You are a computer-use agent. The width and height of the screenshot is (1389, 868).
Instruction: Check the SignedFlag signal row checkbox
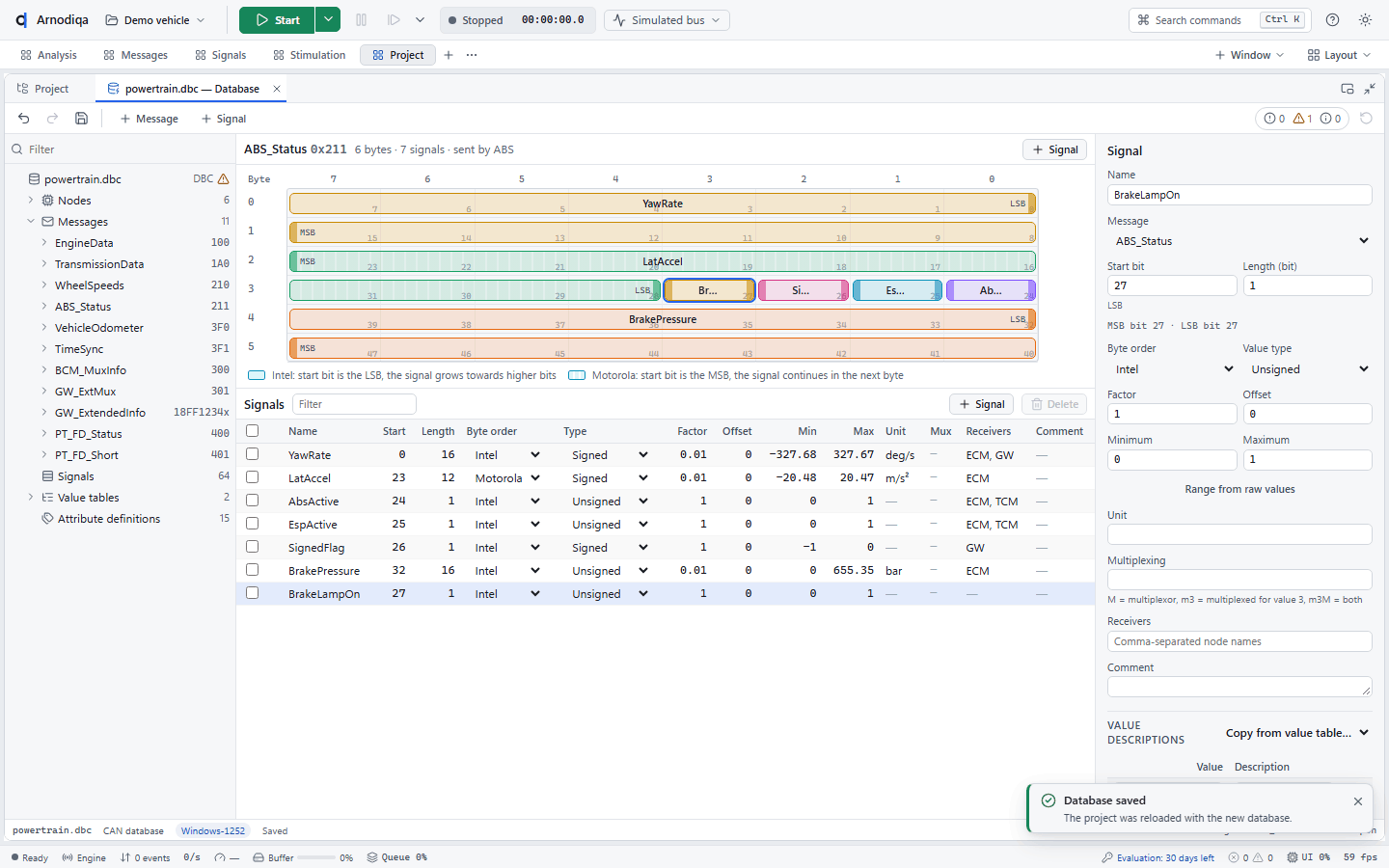coord(253,547)
